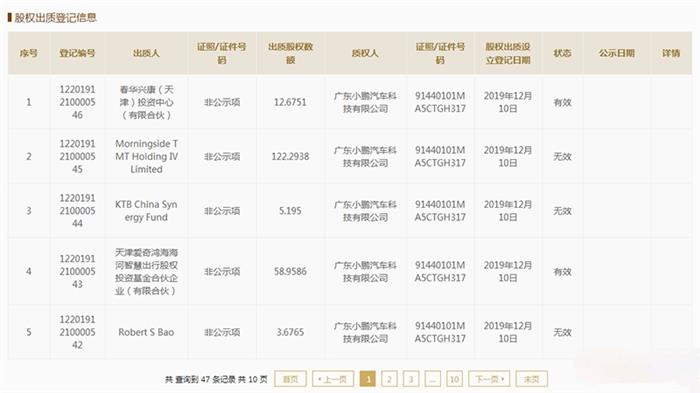Select the KTB China Synergy Fund cell
The width and height of the screenshot is (700, 393).
click(146, 211)
